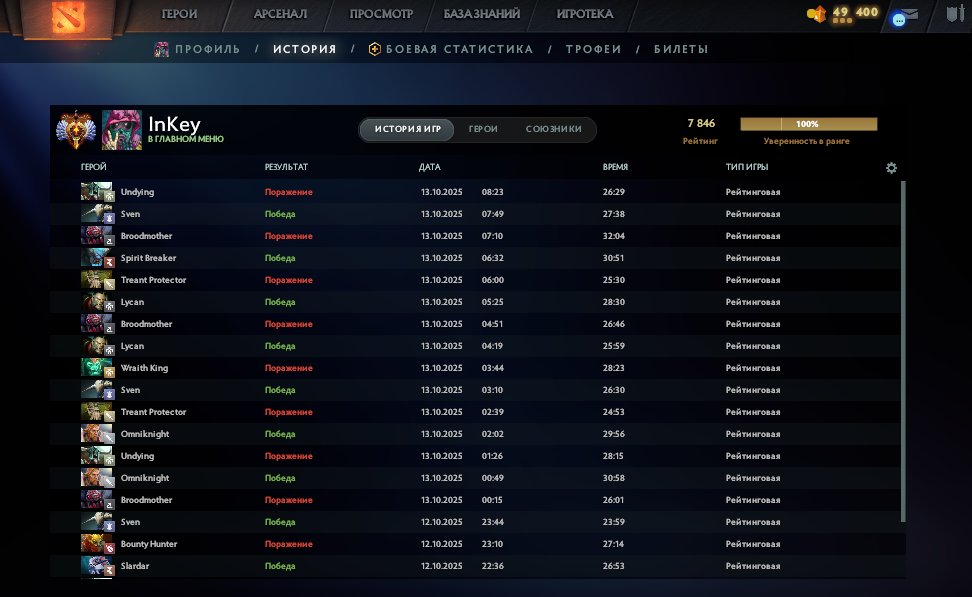This screenshot has width=972, height=597.
Task: Go to the ТРОФЕИ profile tab
Action: [x=593, y=49]
